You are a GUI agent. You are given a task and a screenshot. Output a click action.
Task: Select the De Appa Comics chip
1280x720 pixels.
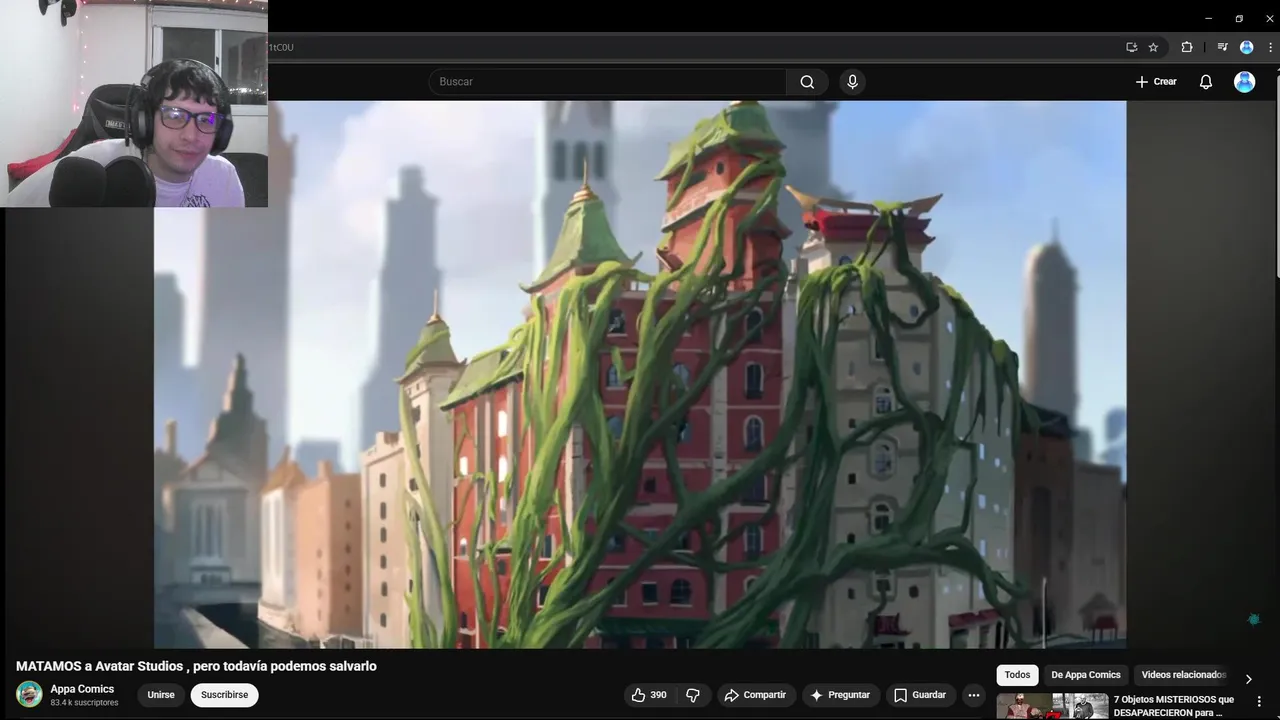[1085, 675]
